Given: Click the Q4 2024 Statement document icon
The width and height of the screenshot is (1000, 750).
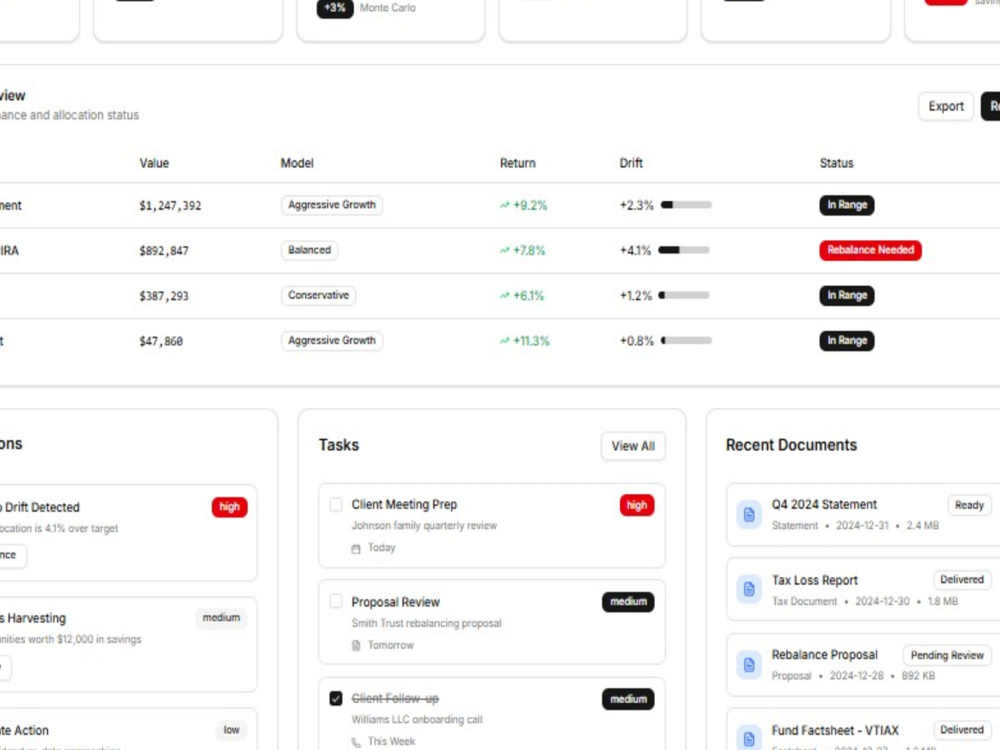Looking at the screenshot, I should tap(749, 515).
